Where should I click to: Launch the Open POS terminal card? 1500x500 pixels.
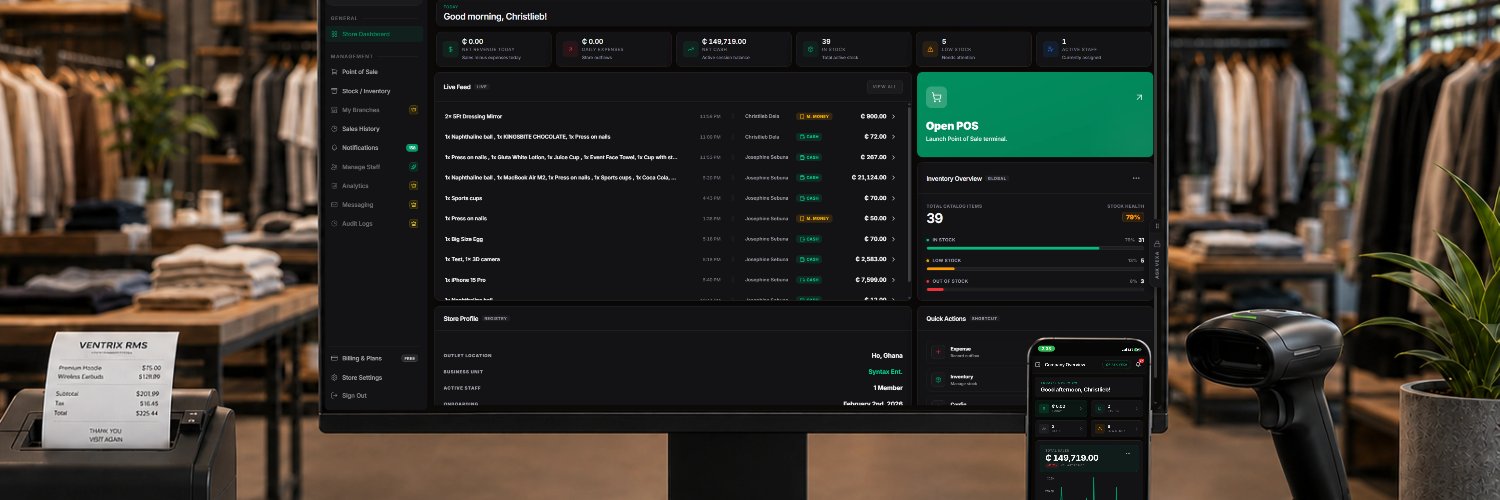tap(1035, 115)
